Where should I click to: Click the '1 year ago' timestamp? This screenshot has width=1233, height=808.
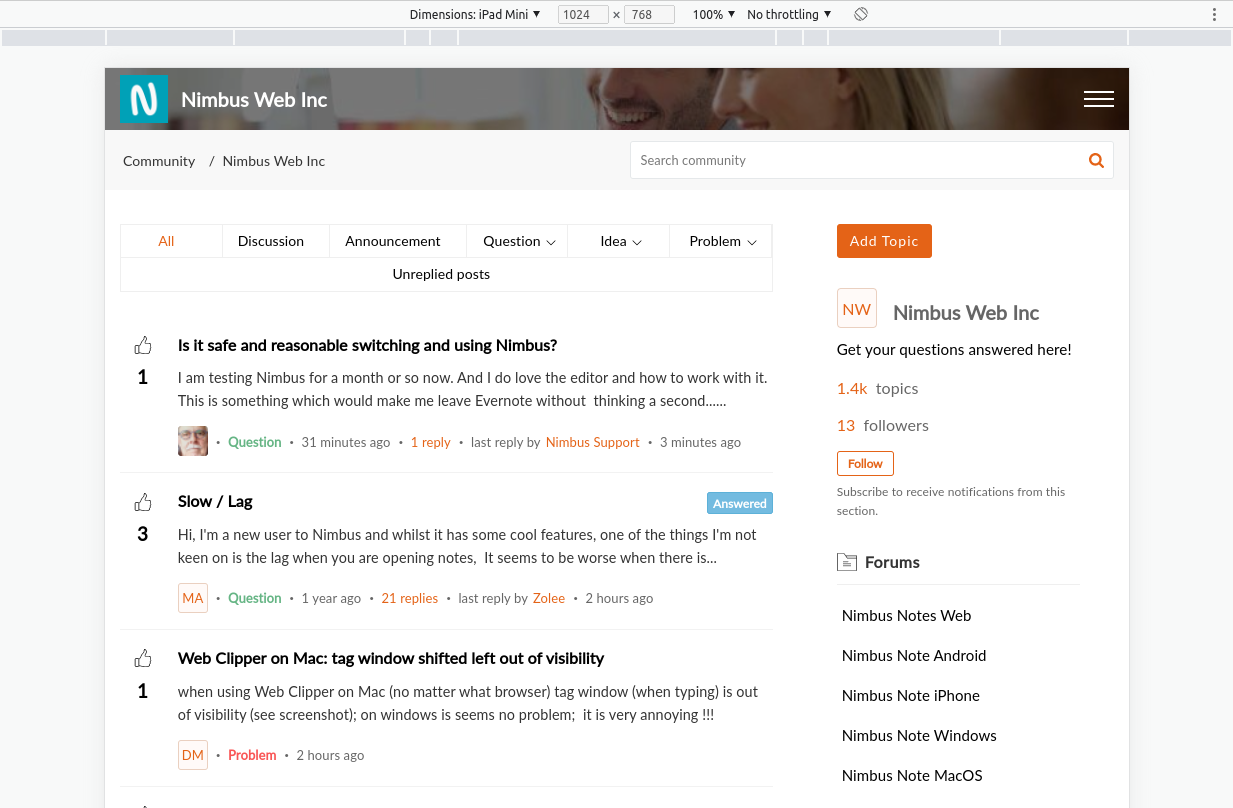(x=331, y=598)
